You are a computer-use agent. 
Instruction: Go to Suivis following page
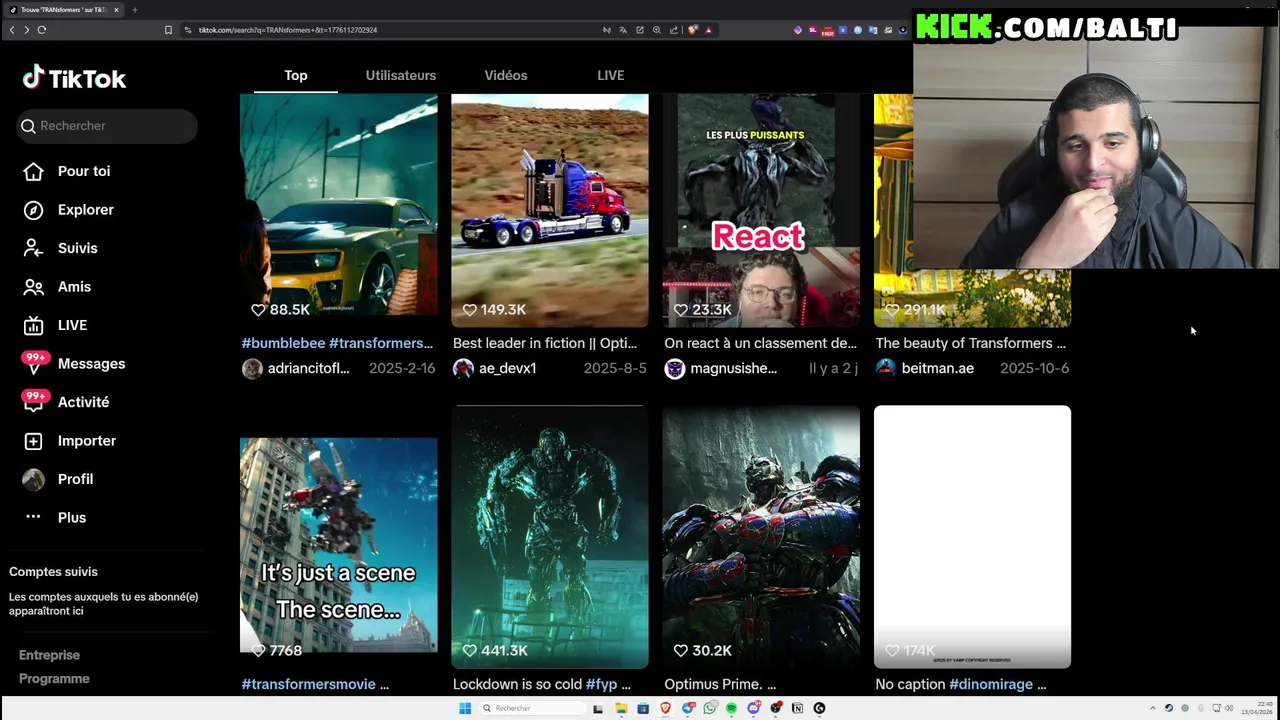(61, 248)
